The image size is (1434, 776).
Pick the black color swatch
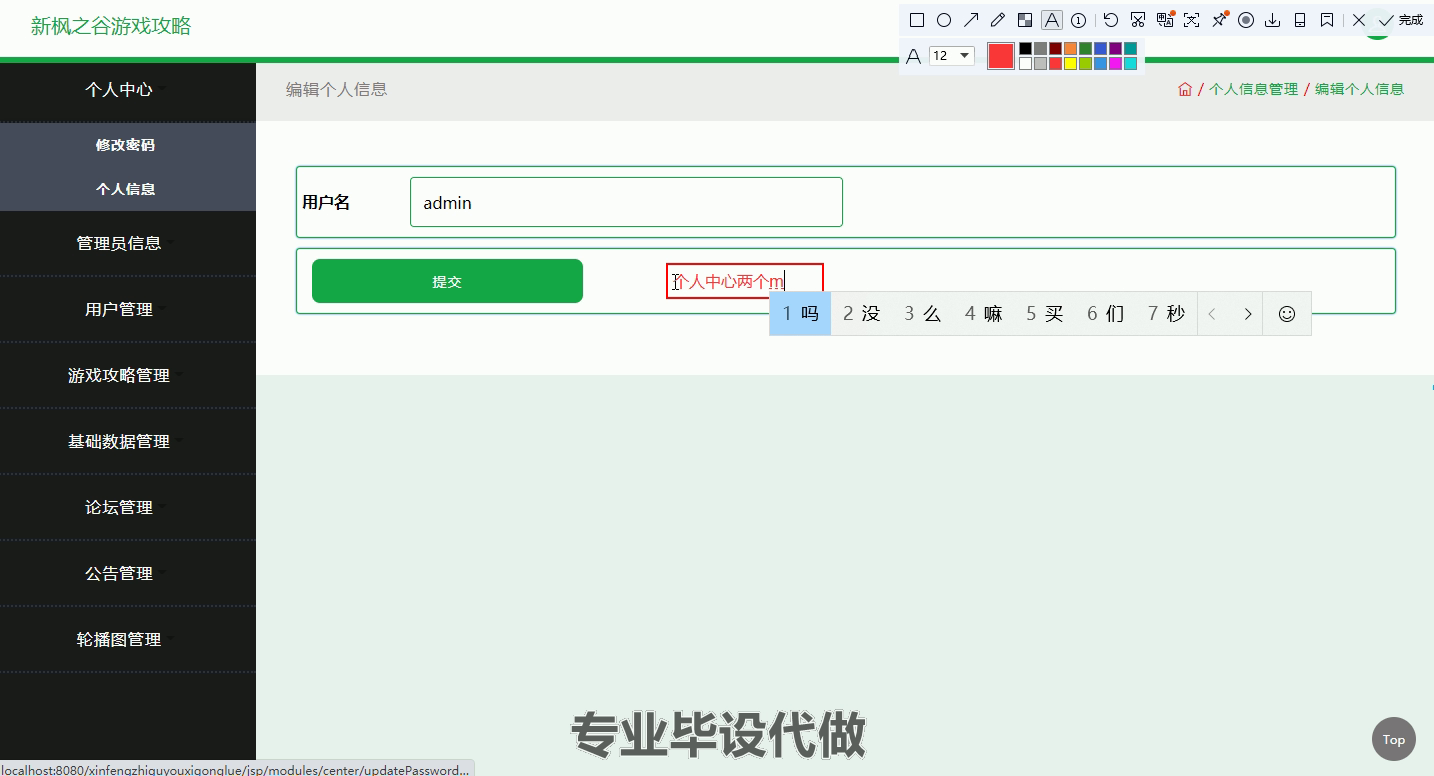1025,48
